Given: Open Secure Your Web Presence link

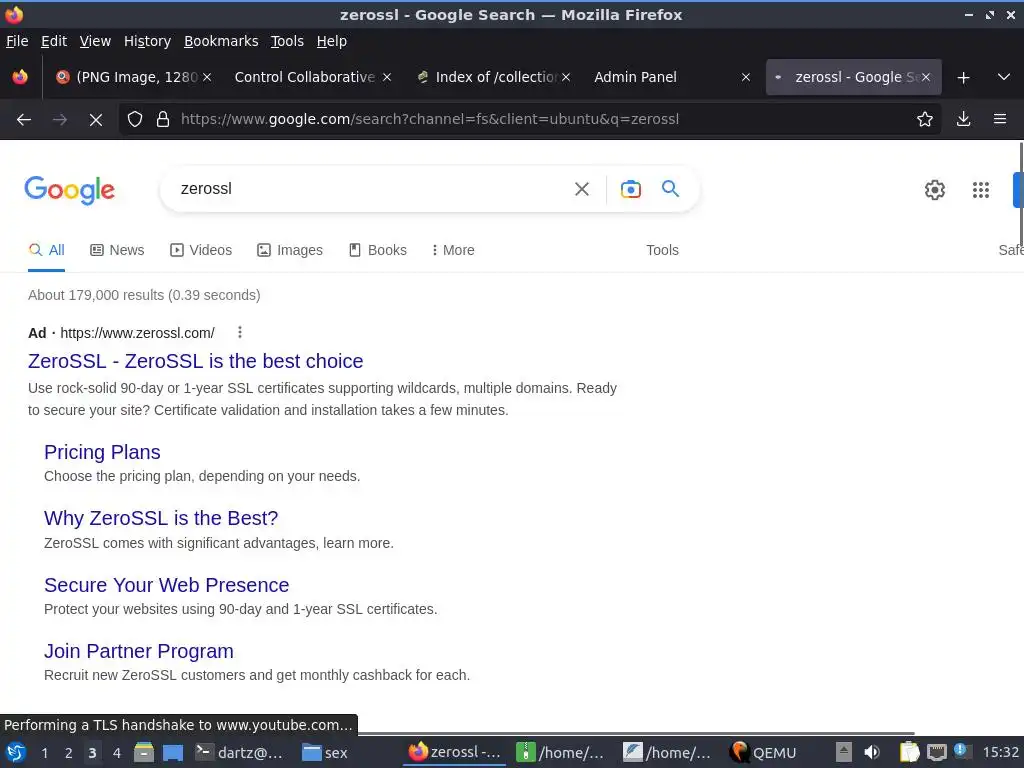Looking at the screenshot, I should pos(167,585).
